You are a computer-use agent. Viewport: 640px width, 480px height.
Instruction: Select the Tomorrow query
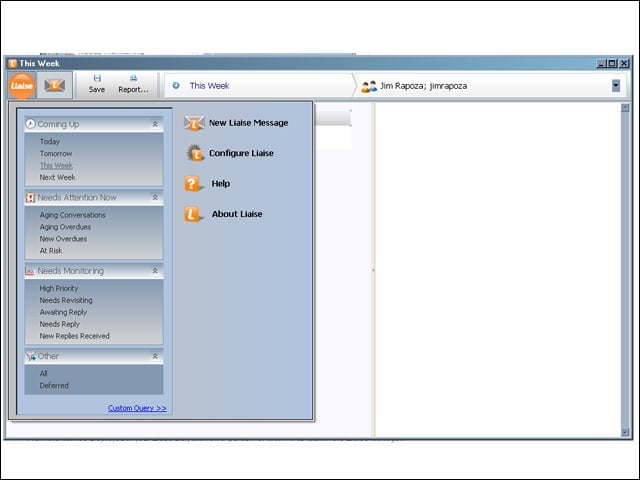coord(56,153)
